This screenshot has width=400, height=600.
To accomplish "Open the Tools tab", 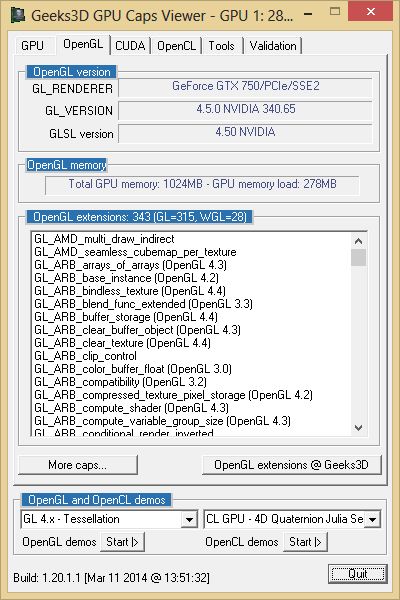I will coord(221,46).
